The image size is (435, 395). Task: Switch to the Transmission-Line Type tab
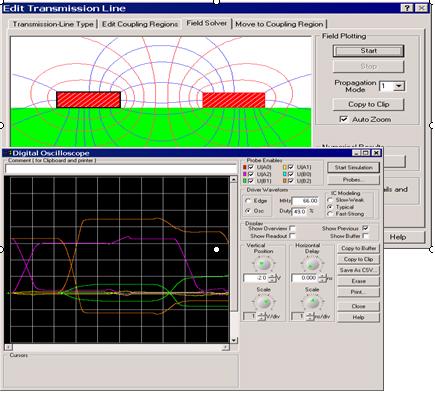53,24
